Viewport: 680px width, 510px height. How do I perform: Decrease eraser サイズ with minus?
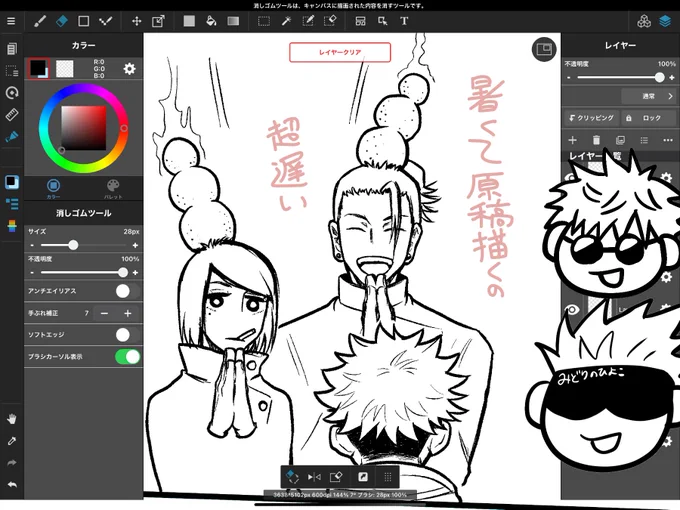point(32,245)
